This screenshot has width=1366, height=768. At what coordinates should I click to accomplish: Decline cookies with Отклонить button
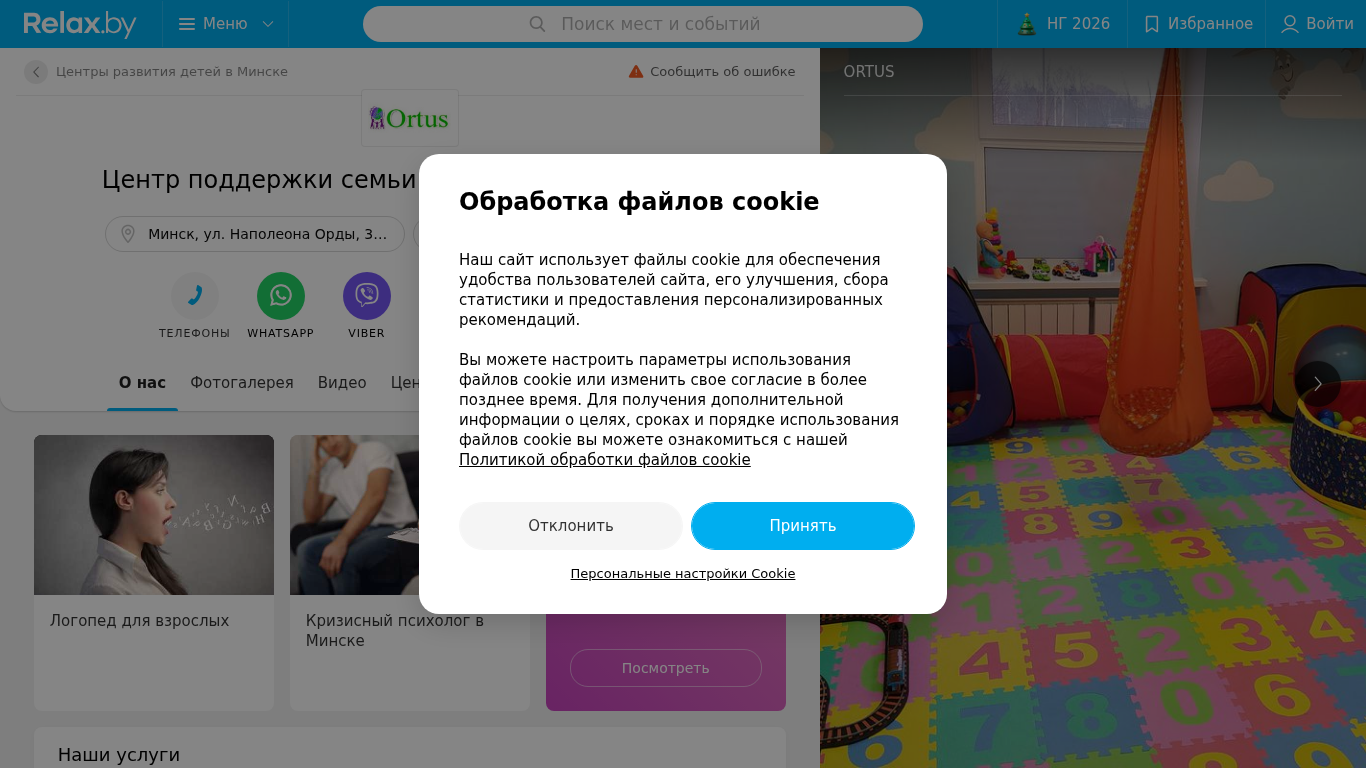(571, 526)
